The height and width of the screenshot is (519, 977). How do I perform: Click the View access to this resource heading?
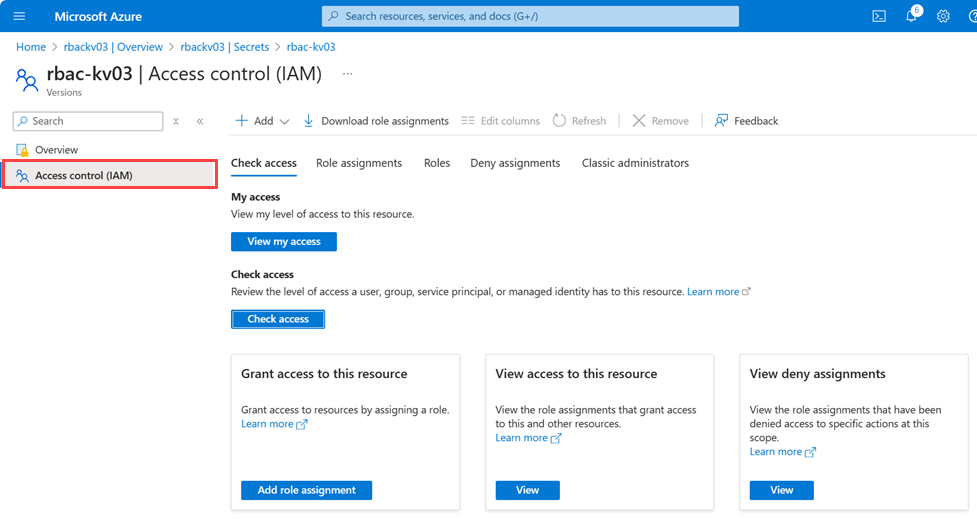click(576, 374)
